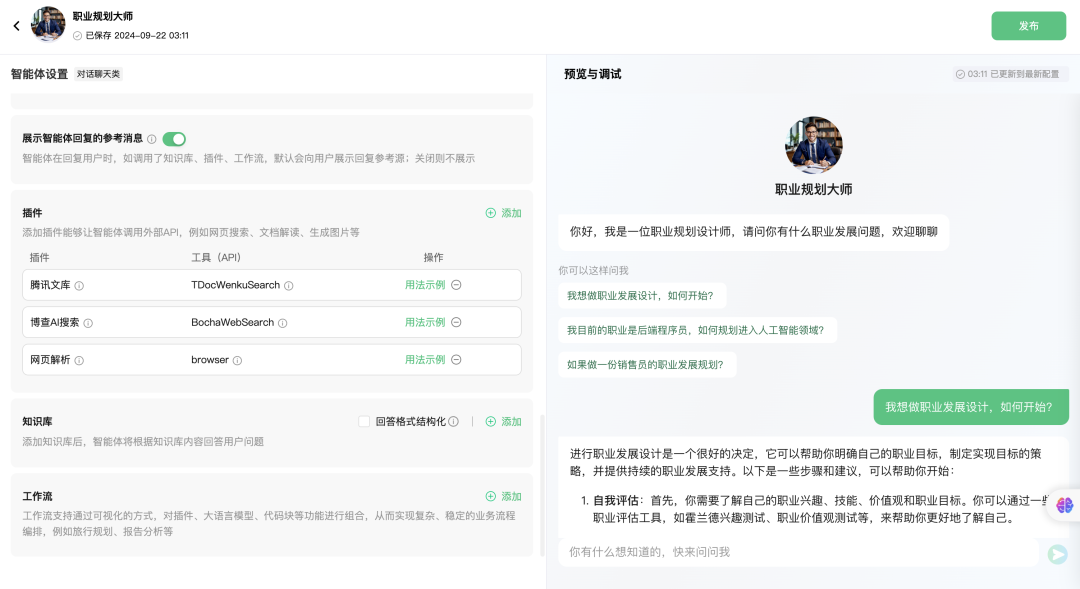Click the 已保存 2024-09-22 03:11 status
1080x589 pixels.
(x=131, y=35)
